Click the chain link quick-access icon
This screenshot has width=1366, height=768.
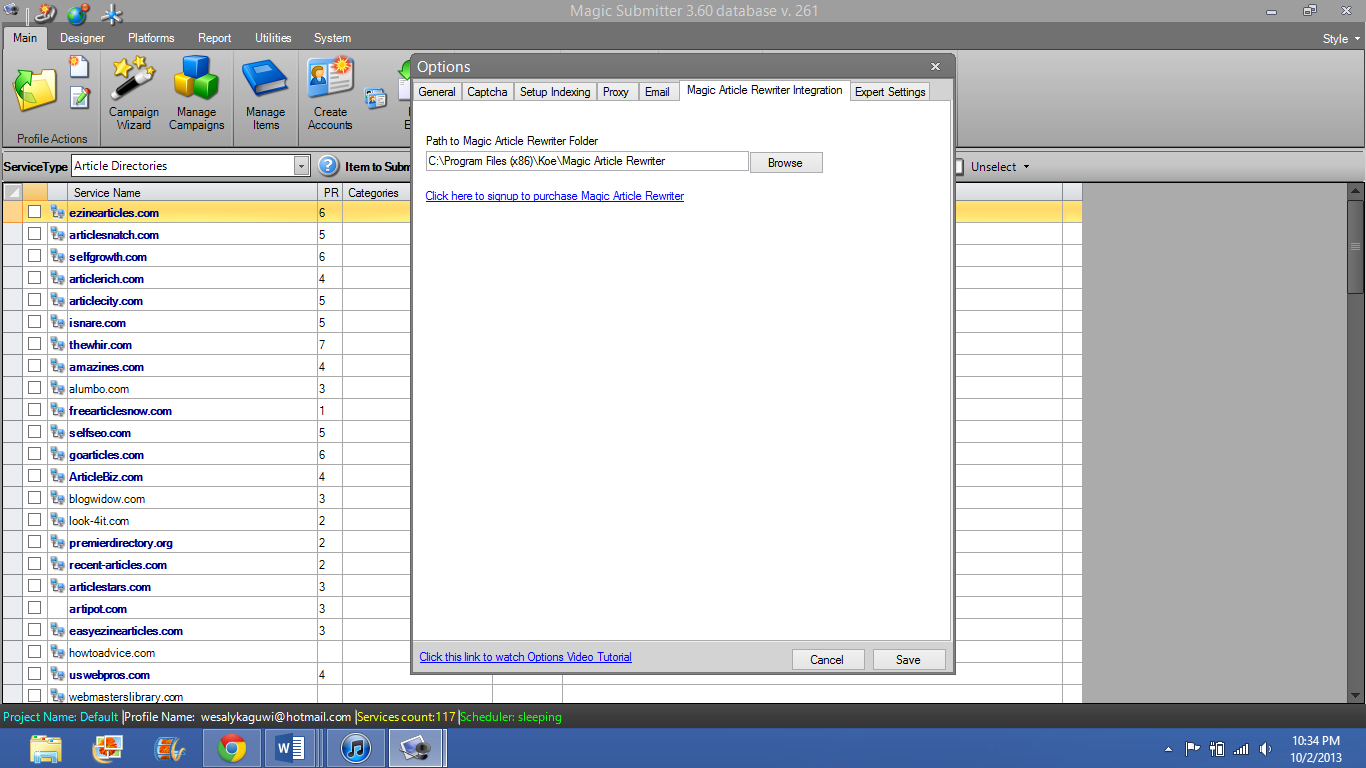[x=46, y=13]
